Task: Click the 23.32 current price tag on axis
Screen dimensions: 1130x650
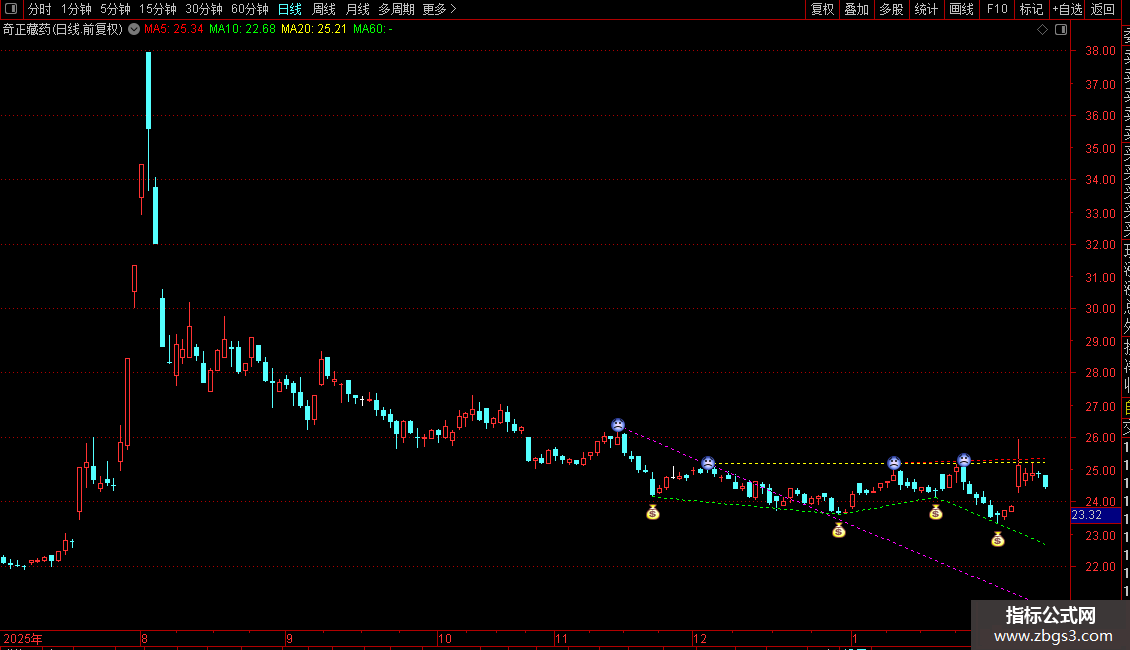Action: (x=1095, y=515)
